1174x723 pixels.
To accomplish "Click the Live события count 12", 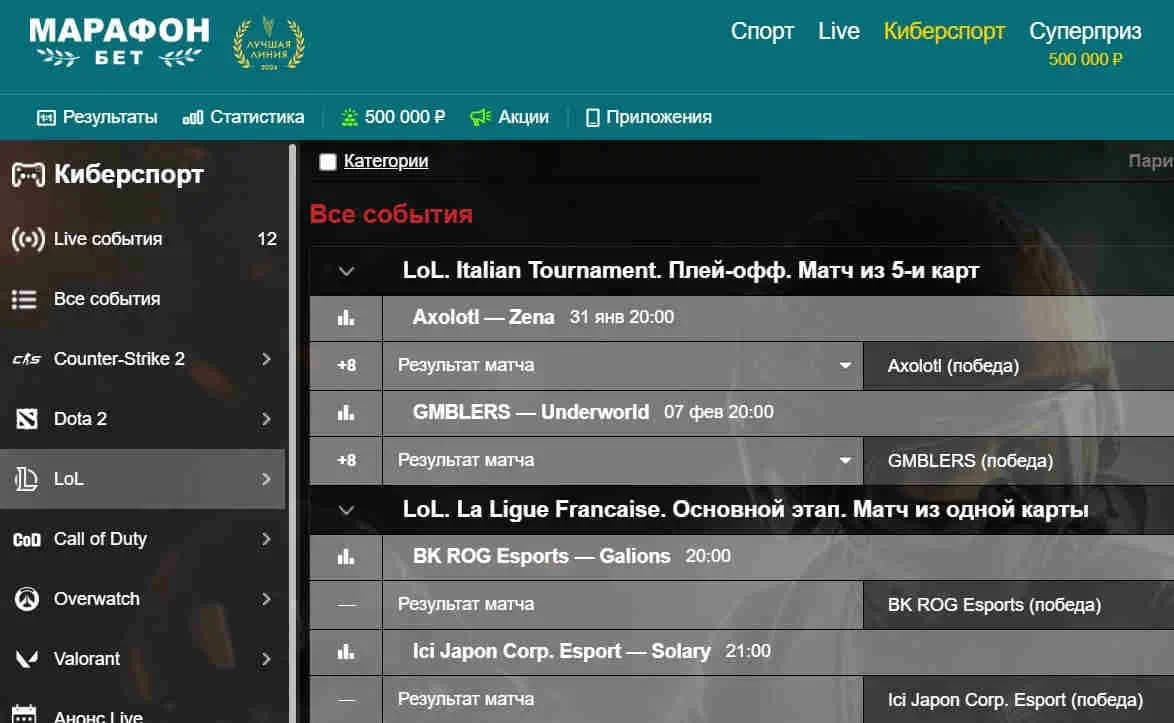I will 267,240.
